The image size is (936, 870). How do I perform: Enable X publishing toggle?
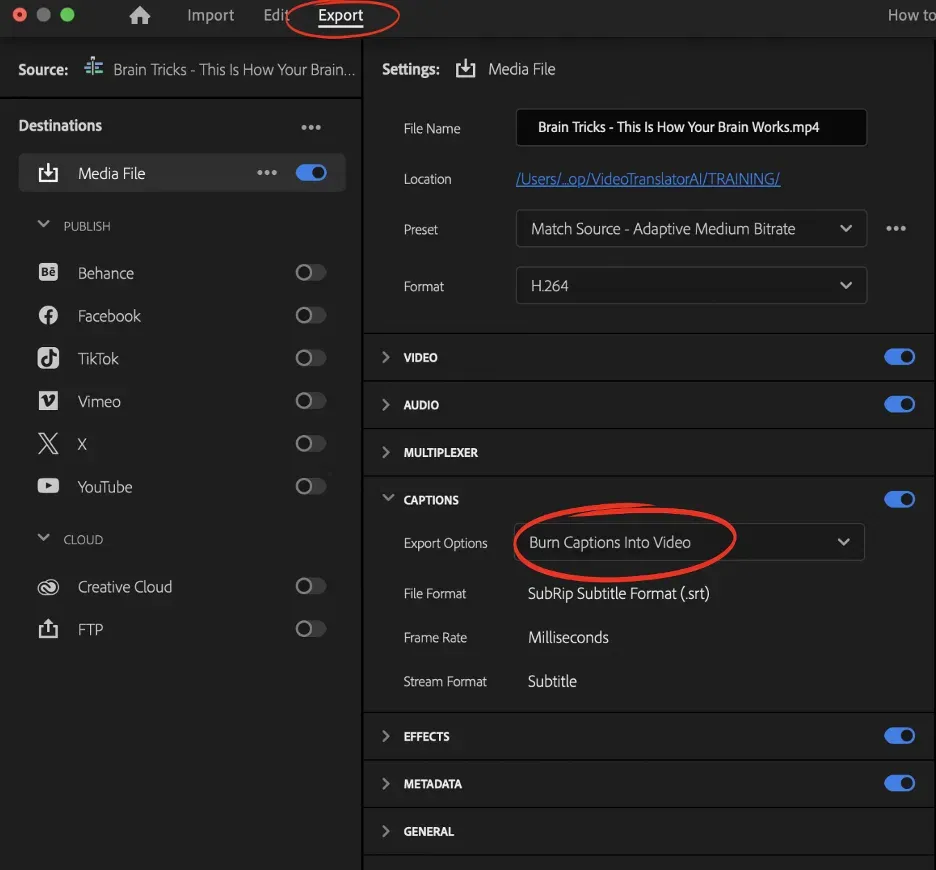(311, 444)
